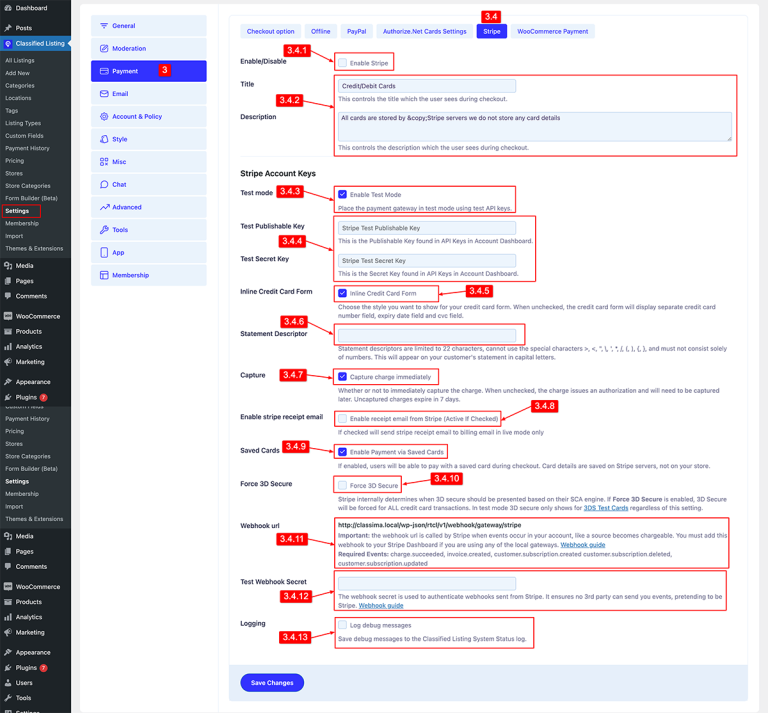
Task: Open the General settings section icon
Action: (x=104, y=25)
